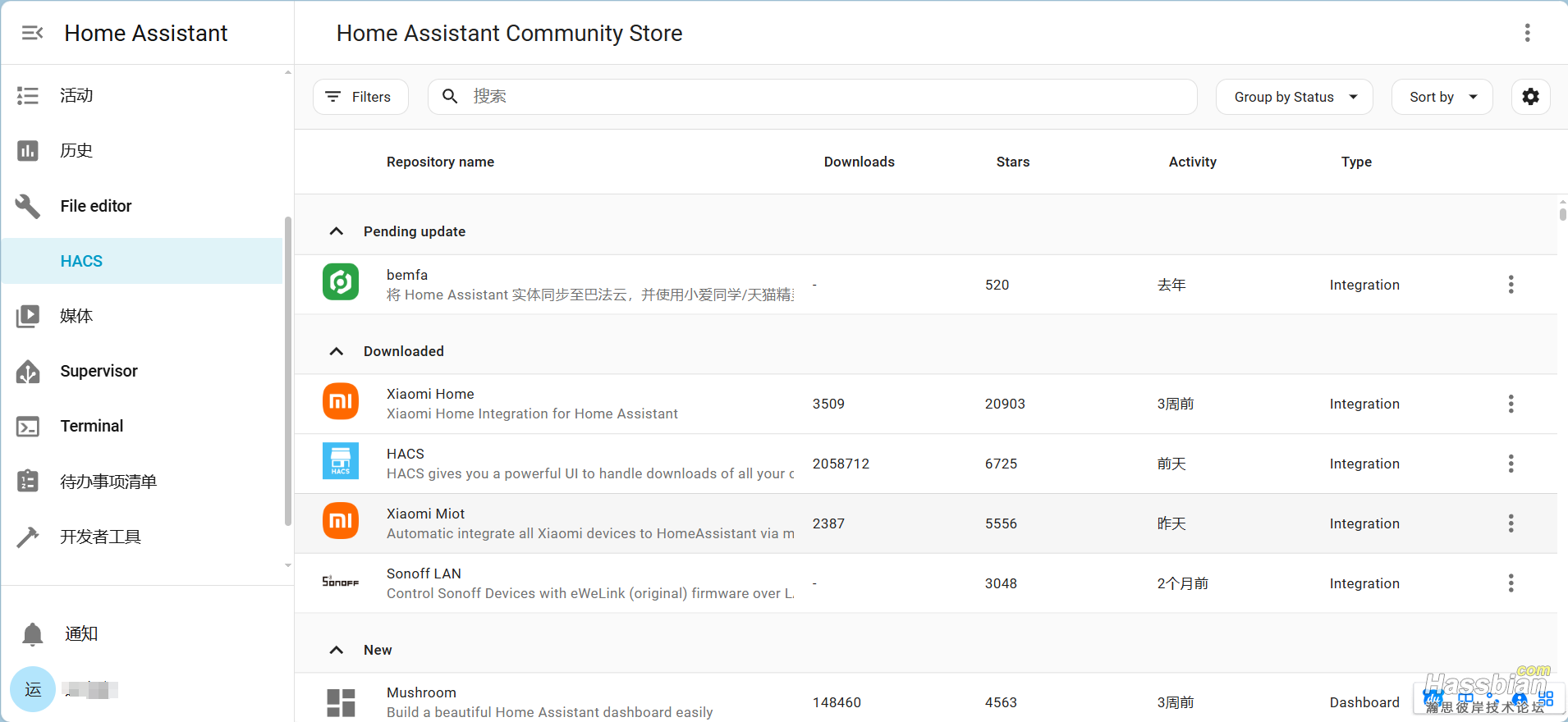Click the Mushroom dashboard icon
1568x722 pixels.
pos(341,702)
